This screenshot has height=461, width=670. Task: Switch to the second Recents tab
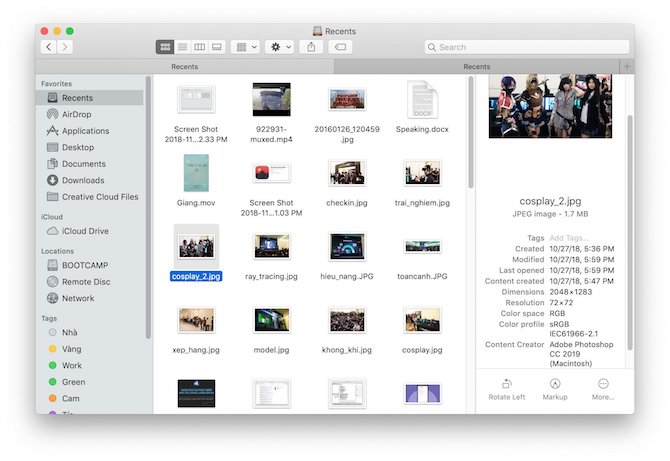click(476, 66)
